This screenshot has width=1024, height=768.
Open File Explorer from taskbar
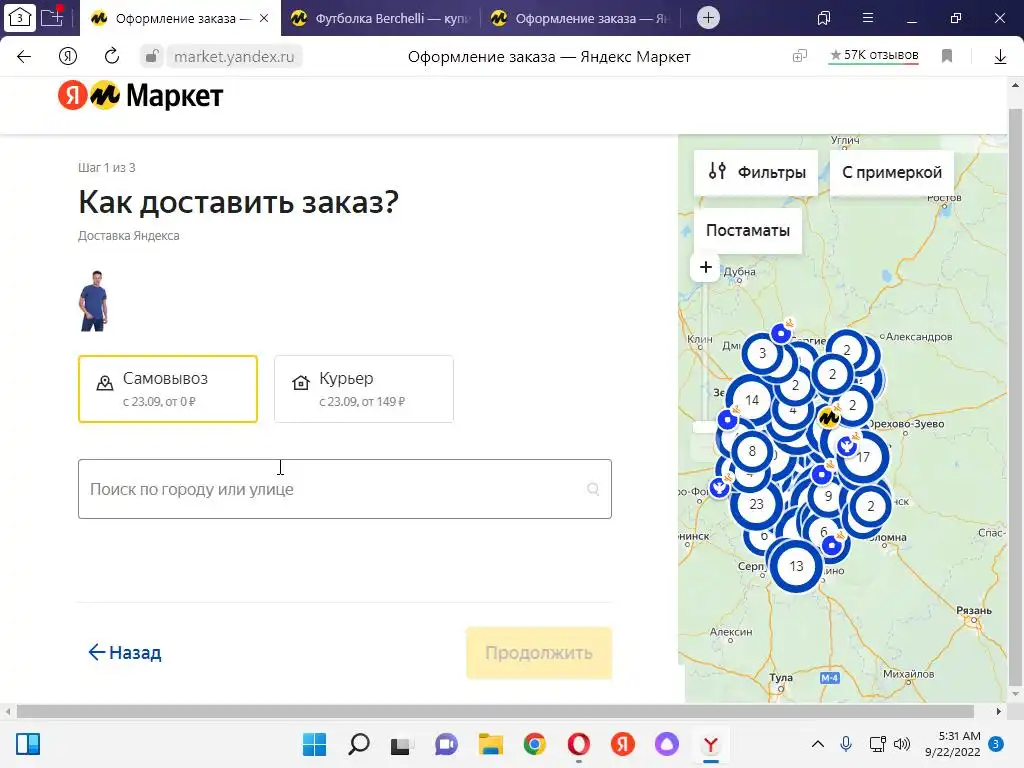point(490,744)
